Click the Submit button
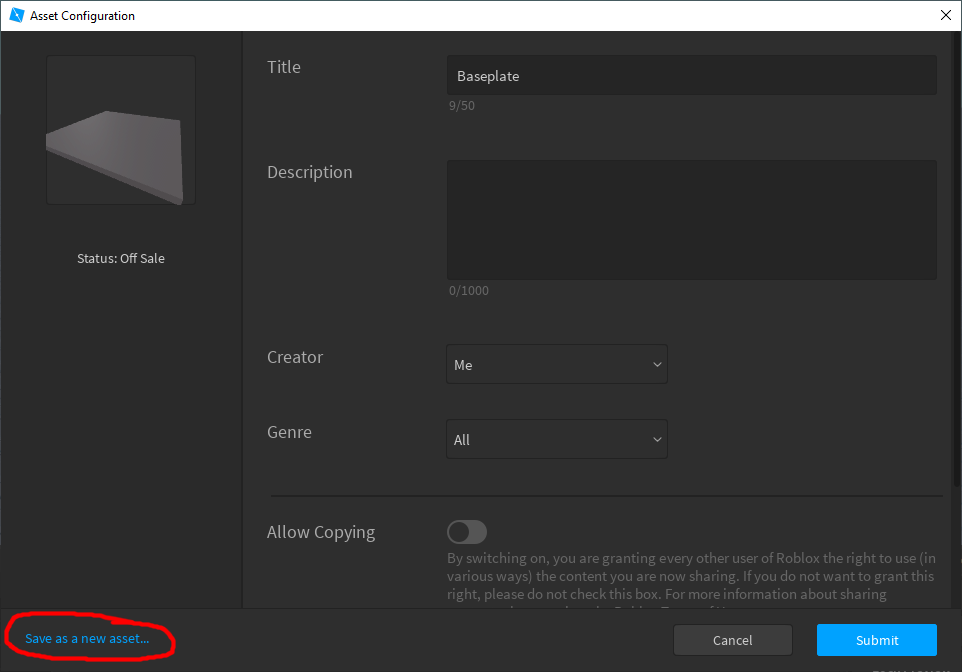The width and height of the screenshot is (962, 672). pyautogui.click(x=876, y=640)
